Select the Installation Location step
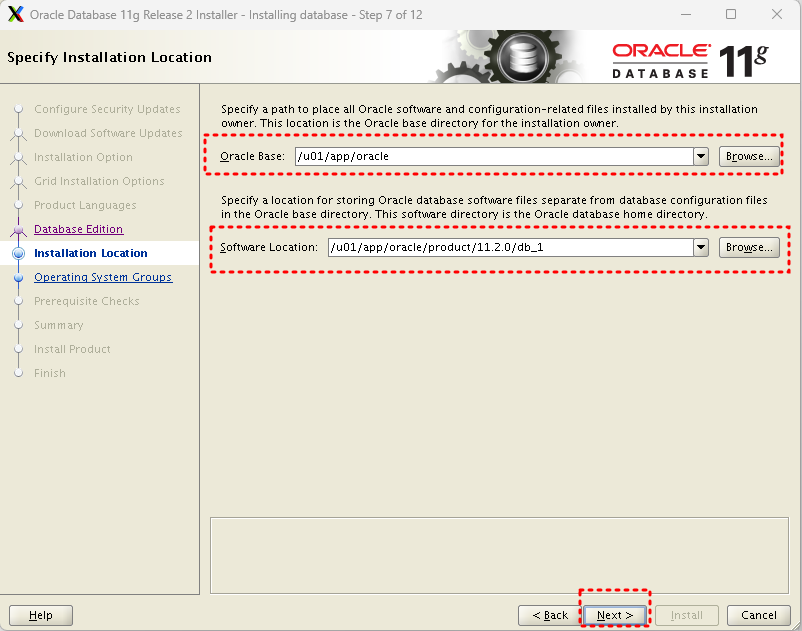 [91, 253]
